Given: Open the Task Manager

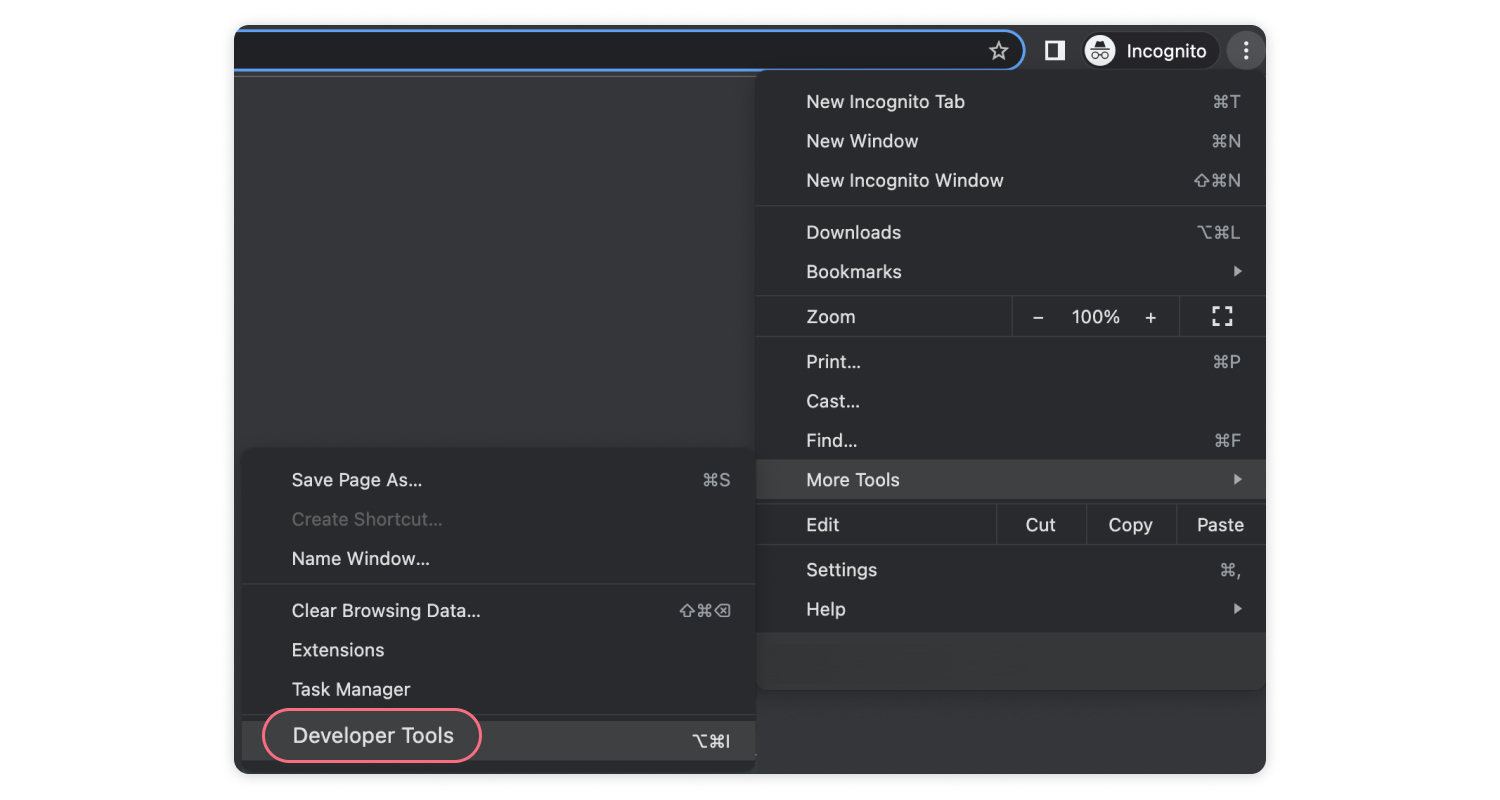Looking at the screenshot, I should [349, 689].
